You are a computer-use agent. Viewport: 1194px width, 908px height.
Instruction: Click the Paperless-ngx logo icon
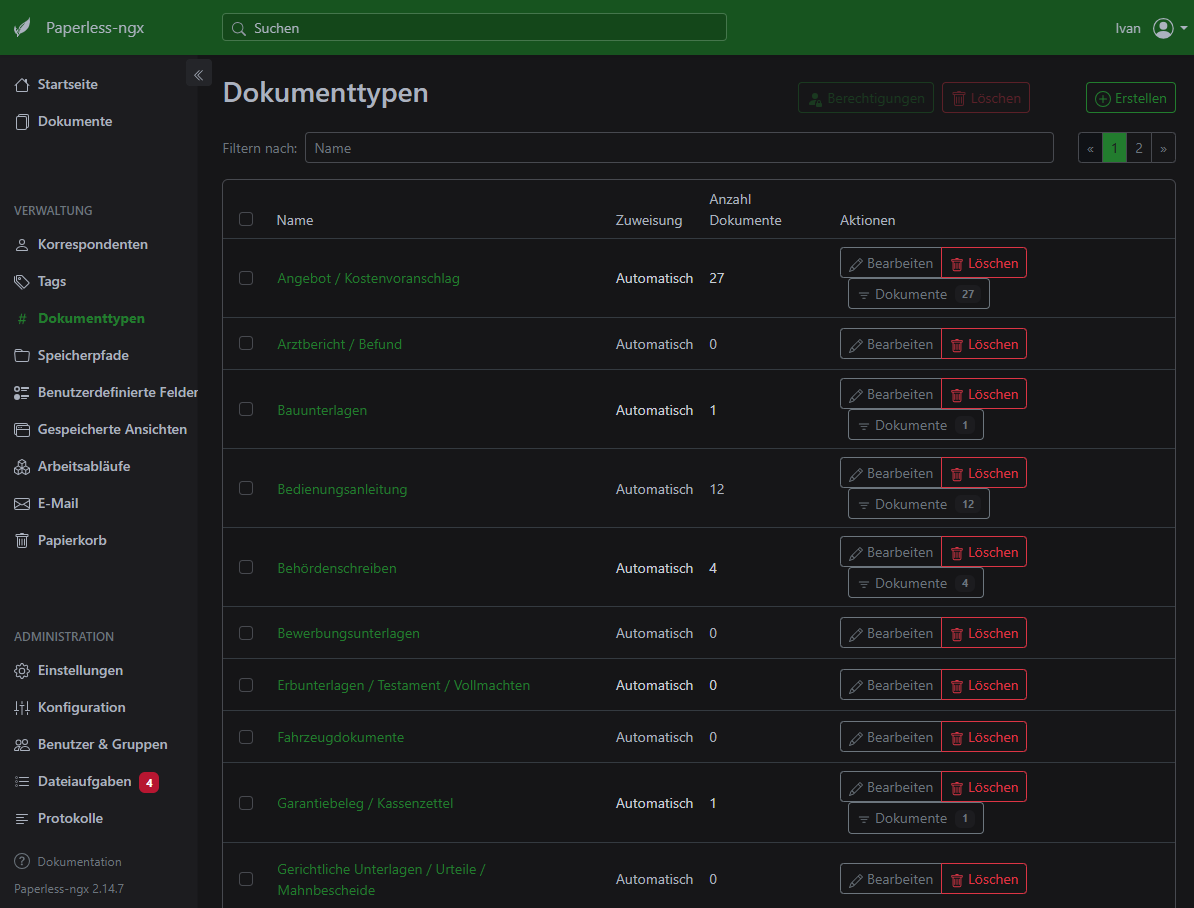23,27
